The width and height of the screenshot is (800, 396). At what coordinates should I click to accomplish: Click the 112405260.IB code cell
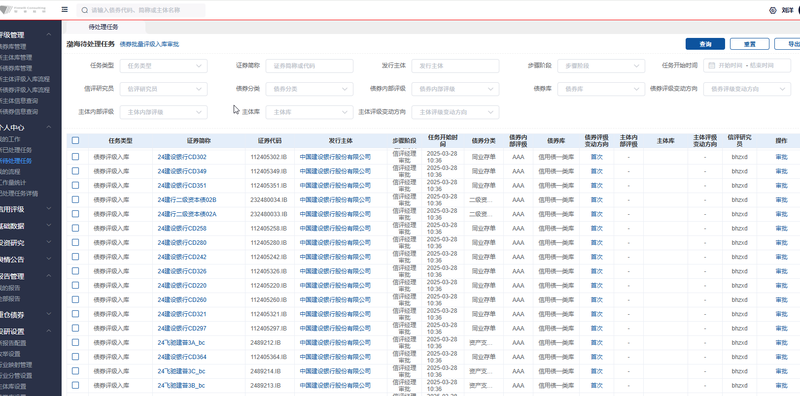pyautogui.click(x=269, y=300)
